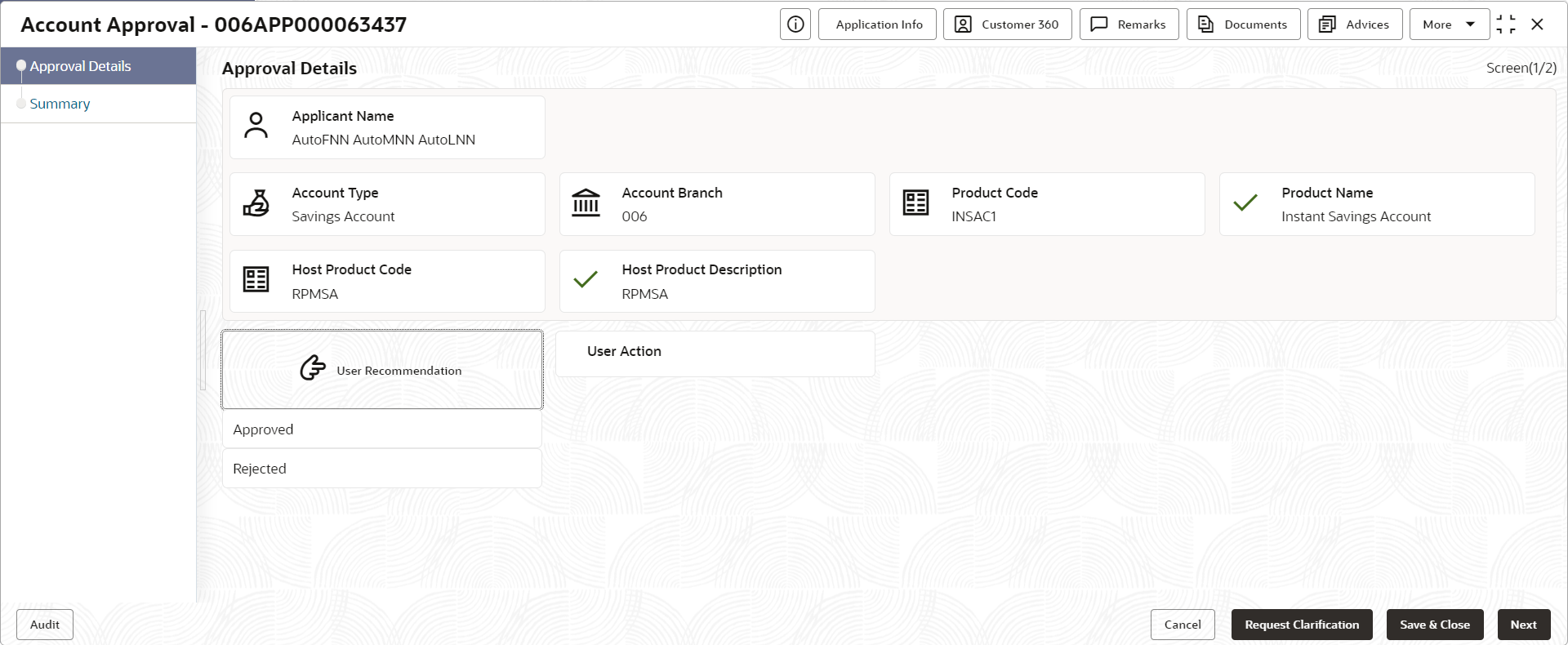Click the applicant person icon
This screenshot has height=645, width=1568.
[x=256, y=127]
